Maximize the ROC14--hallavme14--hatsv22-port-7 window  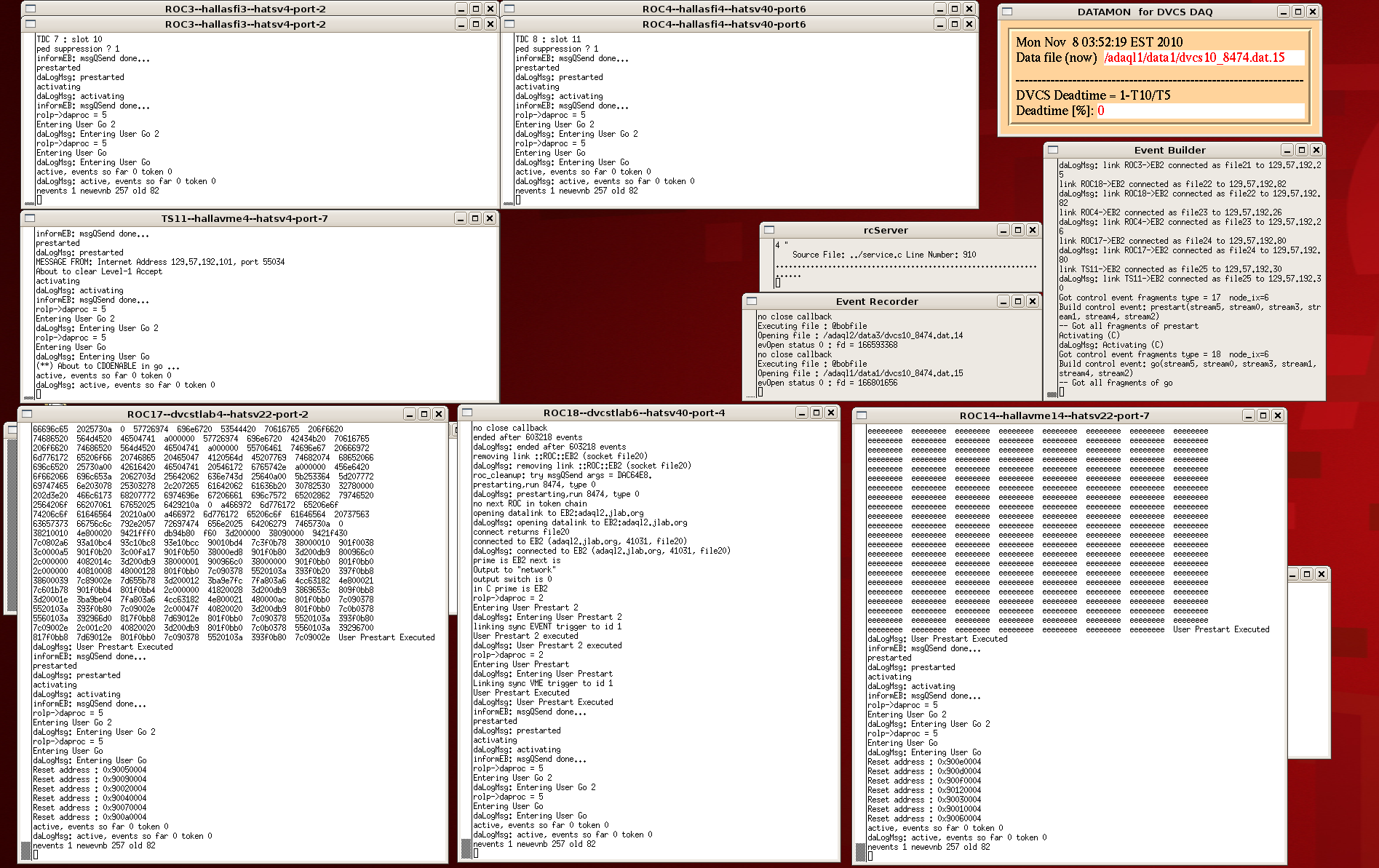pyautogui.click(x=1263, y=415)
